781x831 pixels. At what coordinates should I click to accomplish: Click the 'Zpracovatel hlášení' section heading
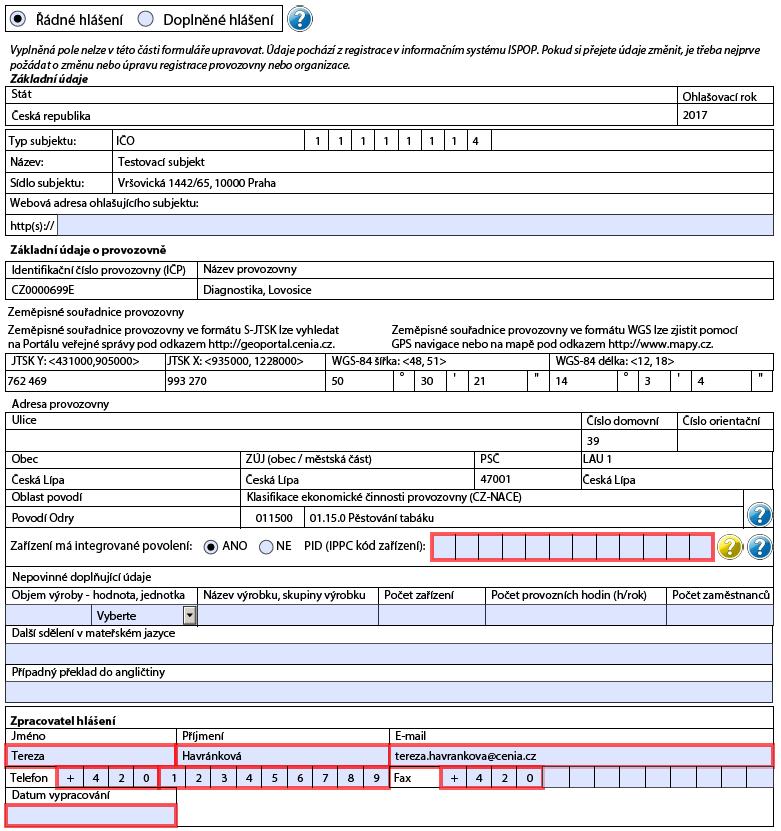(x=63, y=721)
